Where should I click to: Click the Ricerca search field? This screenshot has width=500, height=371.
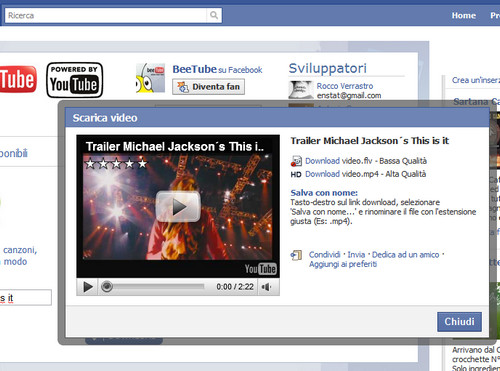click(106, 15)
